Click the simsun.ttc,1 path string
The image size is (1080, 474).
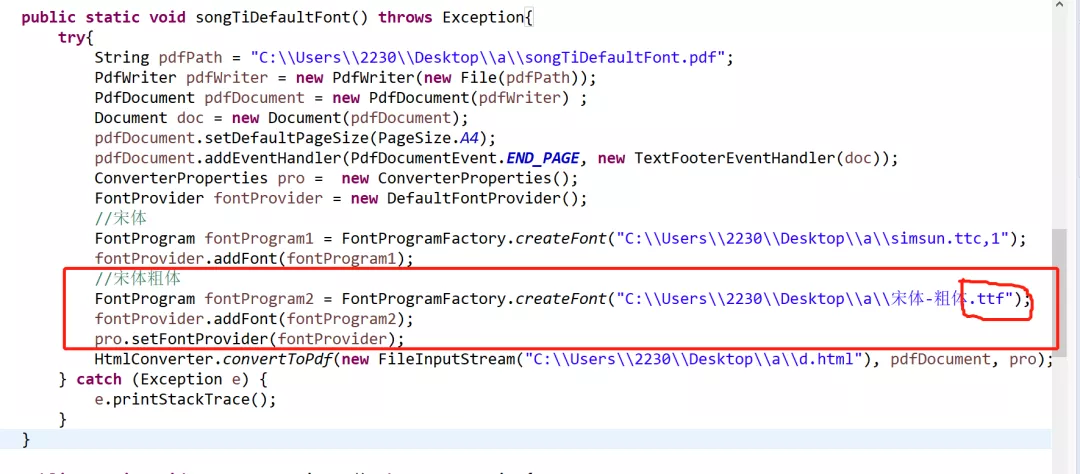pos(813,239)
